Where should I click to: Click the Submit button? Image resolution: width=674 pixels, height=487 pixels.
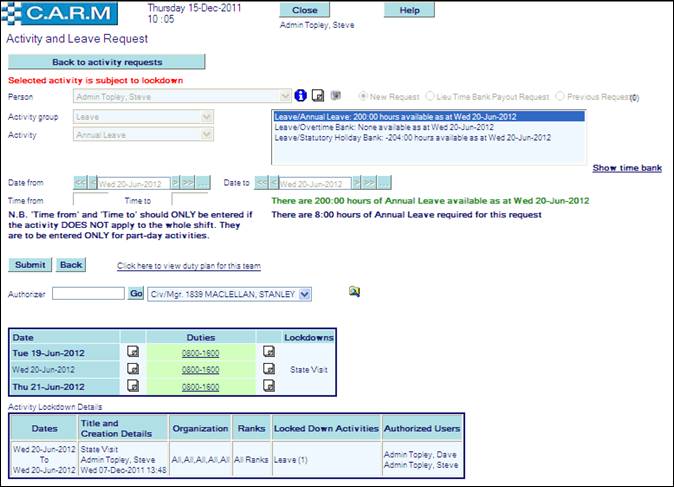pos(29,265)
